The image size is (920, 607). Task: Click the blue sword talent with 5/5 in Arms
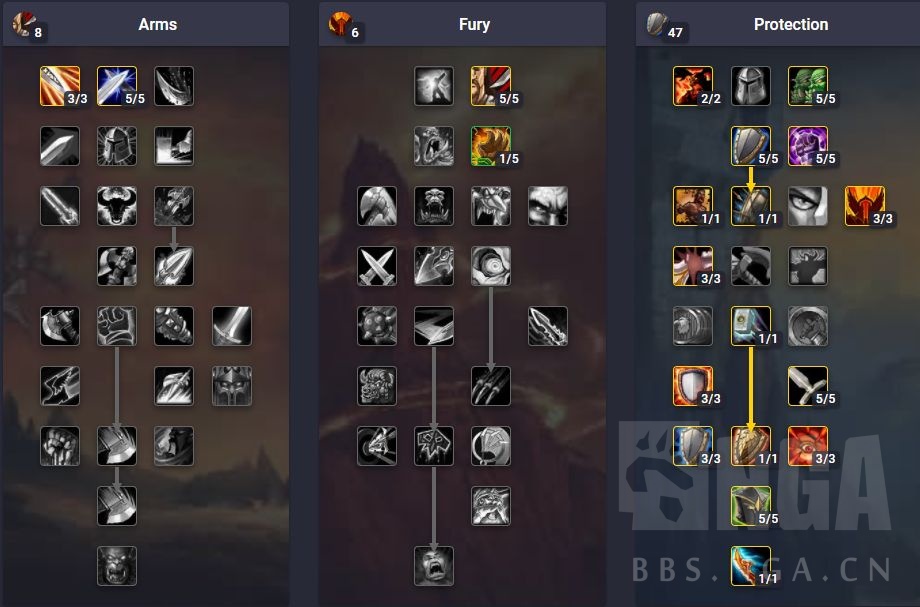coord(117,86)
